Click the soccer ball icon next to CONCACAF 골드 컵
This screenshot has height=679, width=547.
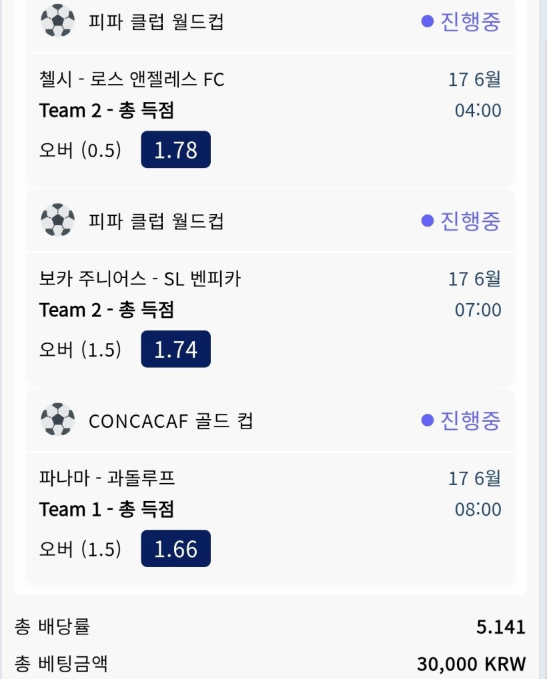tap(58, 420)
